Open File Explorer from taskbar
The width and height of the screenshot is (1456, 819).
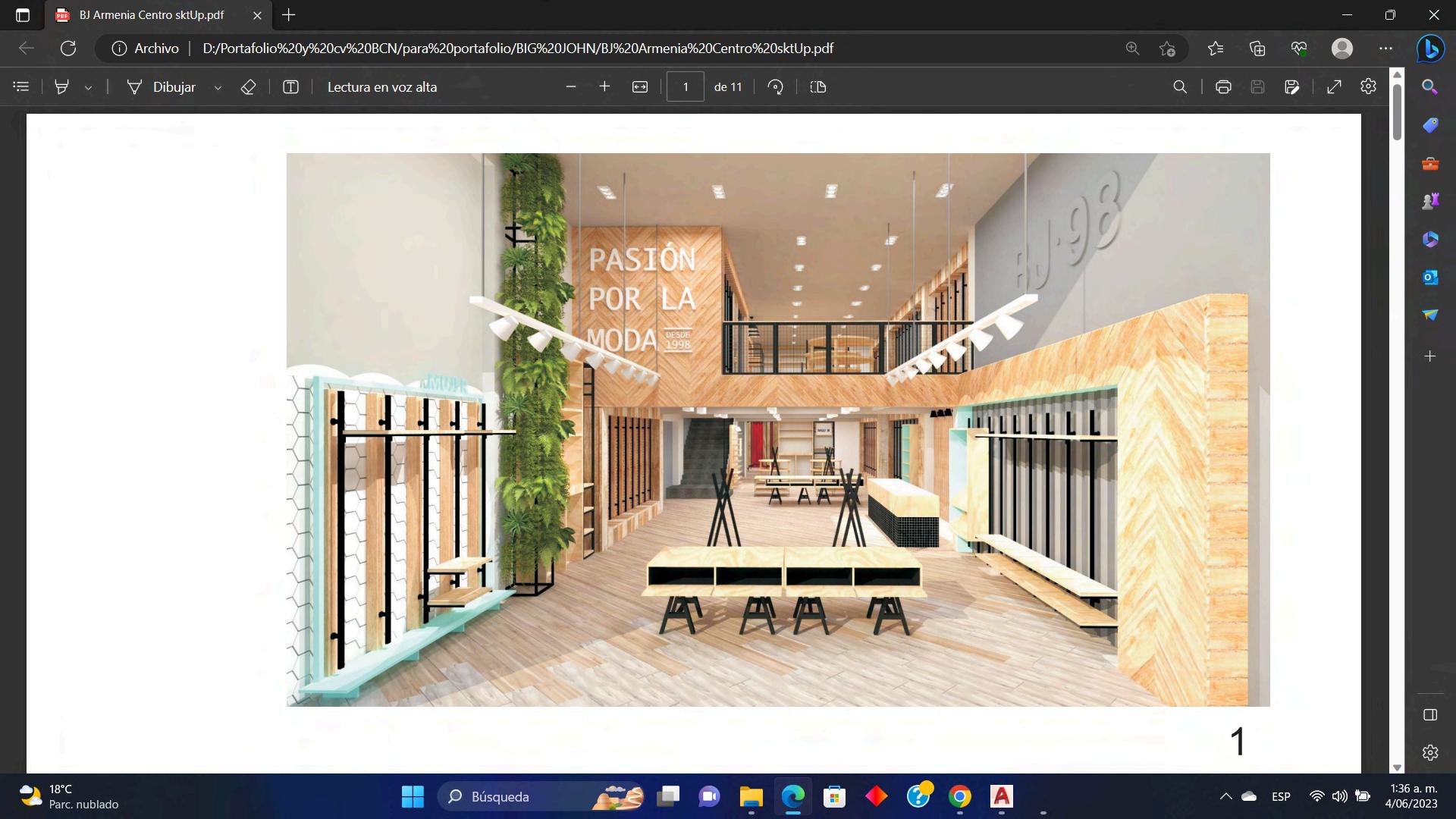(x=751, y=797)
